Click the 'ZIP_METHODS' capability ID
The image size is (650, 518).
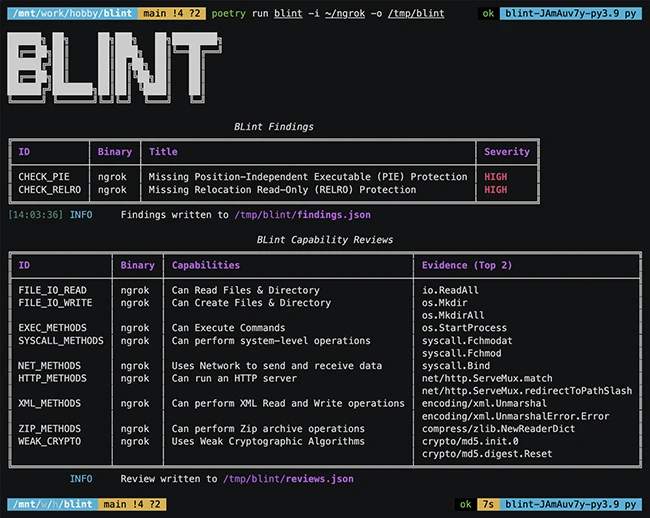49,428
